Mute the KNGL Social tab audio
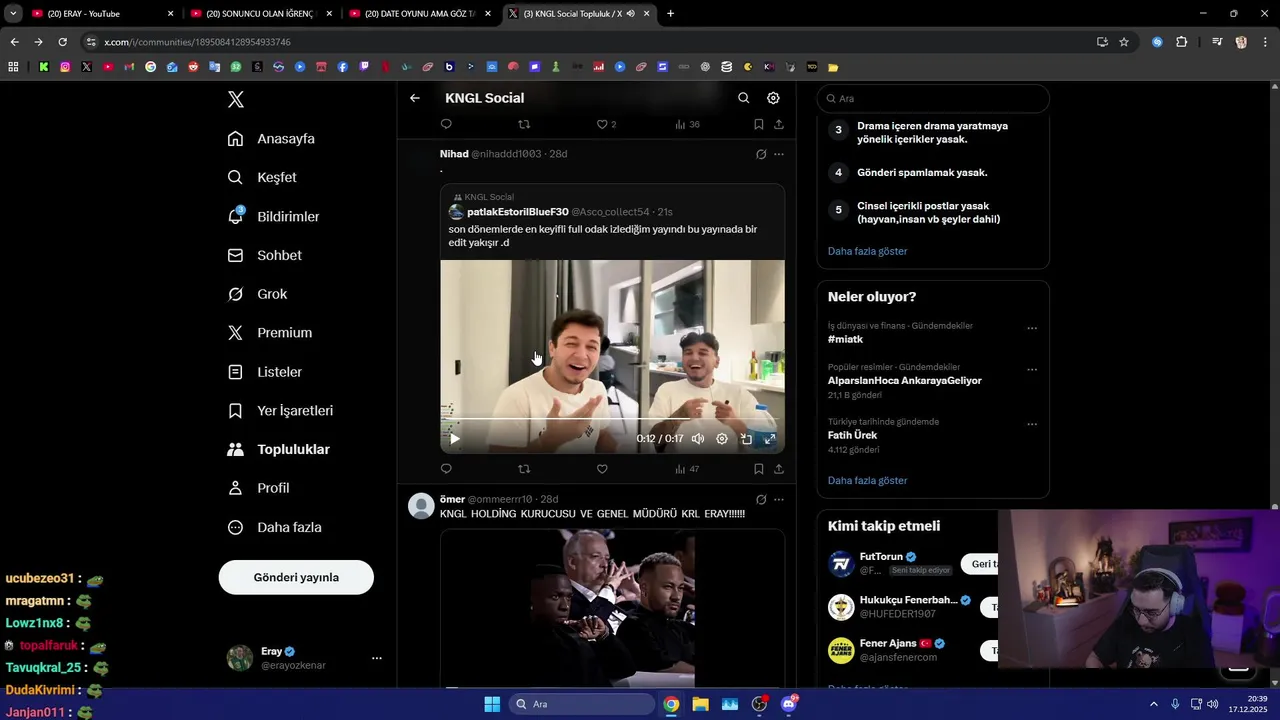Screen dimensions: 1280x720 pos(631,14)
